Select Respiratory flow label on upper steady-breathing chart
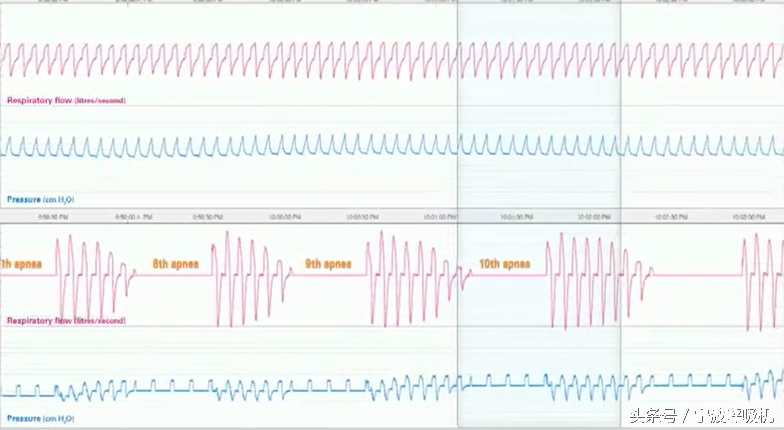 click(x=66, y=100)
